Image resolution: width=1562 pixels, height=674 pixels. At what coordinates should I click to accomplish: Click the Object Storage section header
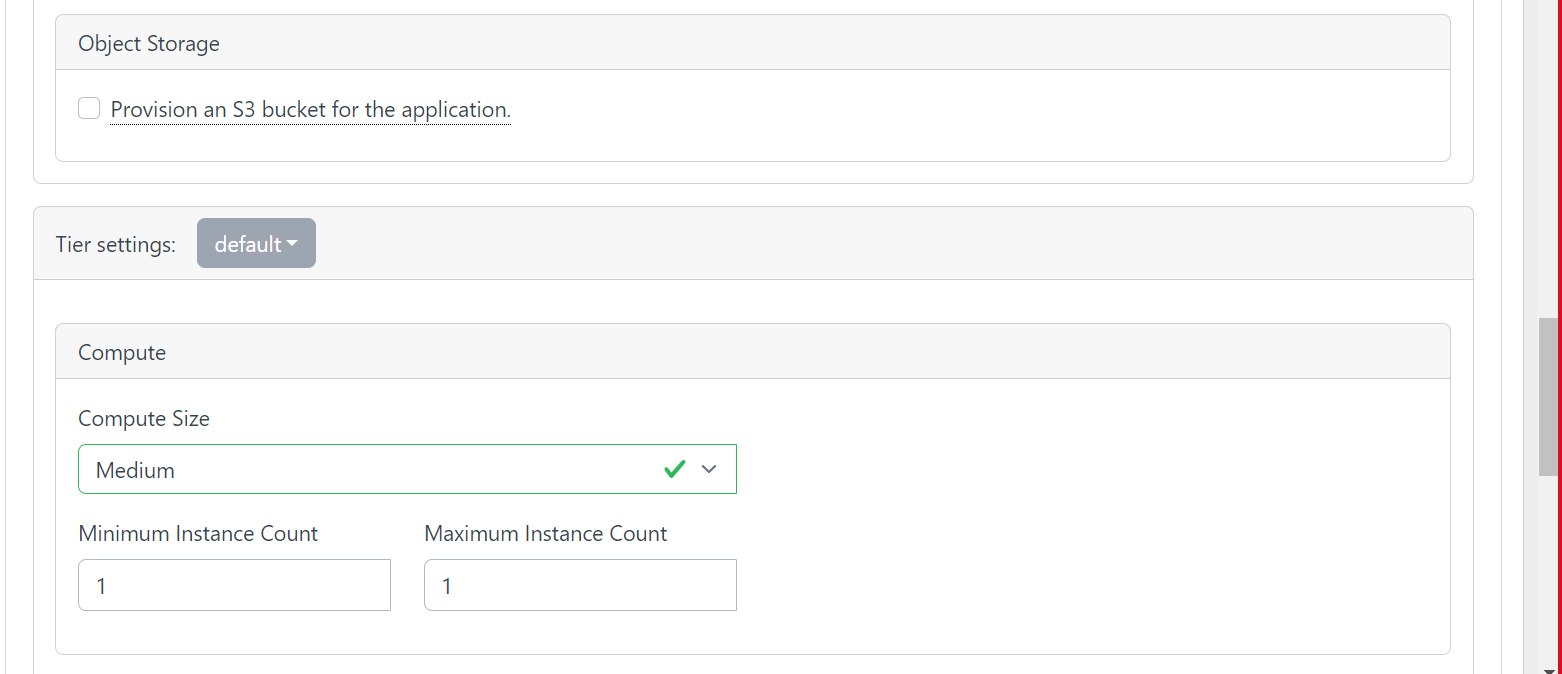[x=148, y=43]
